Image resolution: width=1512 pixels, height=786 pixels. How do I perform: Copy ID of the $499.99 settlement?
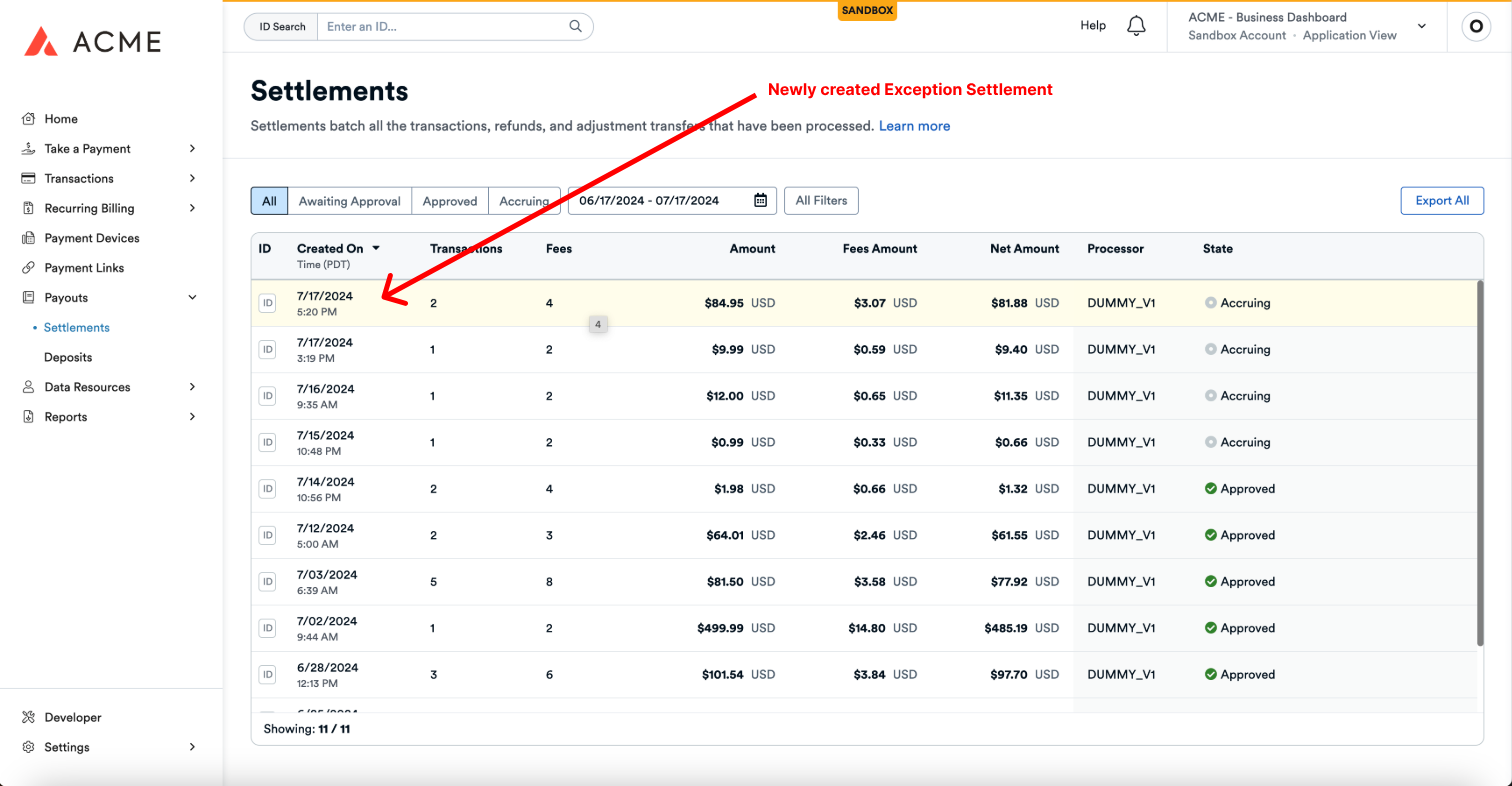(267, 628)
